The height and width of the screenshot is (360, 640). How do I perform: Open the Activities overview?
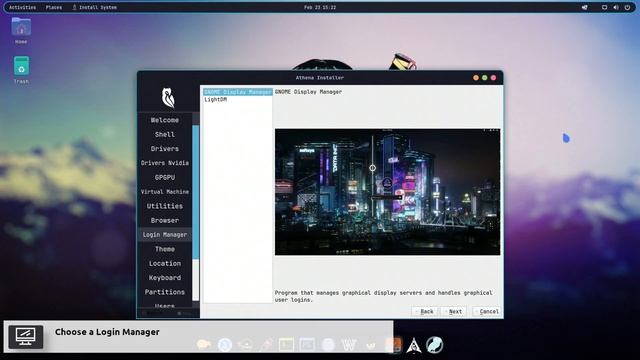22,7
